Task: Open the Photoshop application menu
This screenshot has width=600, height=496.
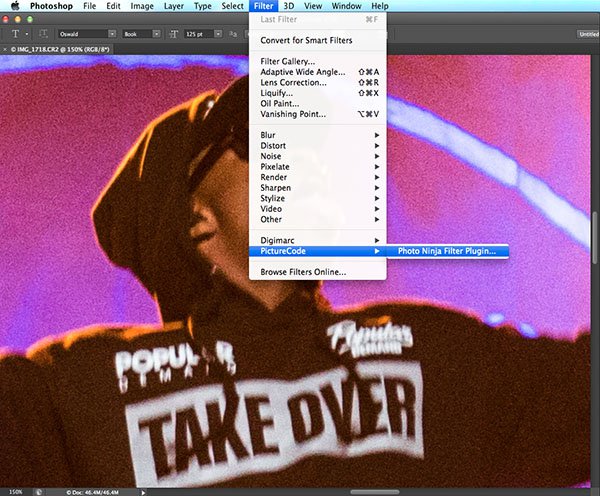Action: click(51, 6)
